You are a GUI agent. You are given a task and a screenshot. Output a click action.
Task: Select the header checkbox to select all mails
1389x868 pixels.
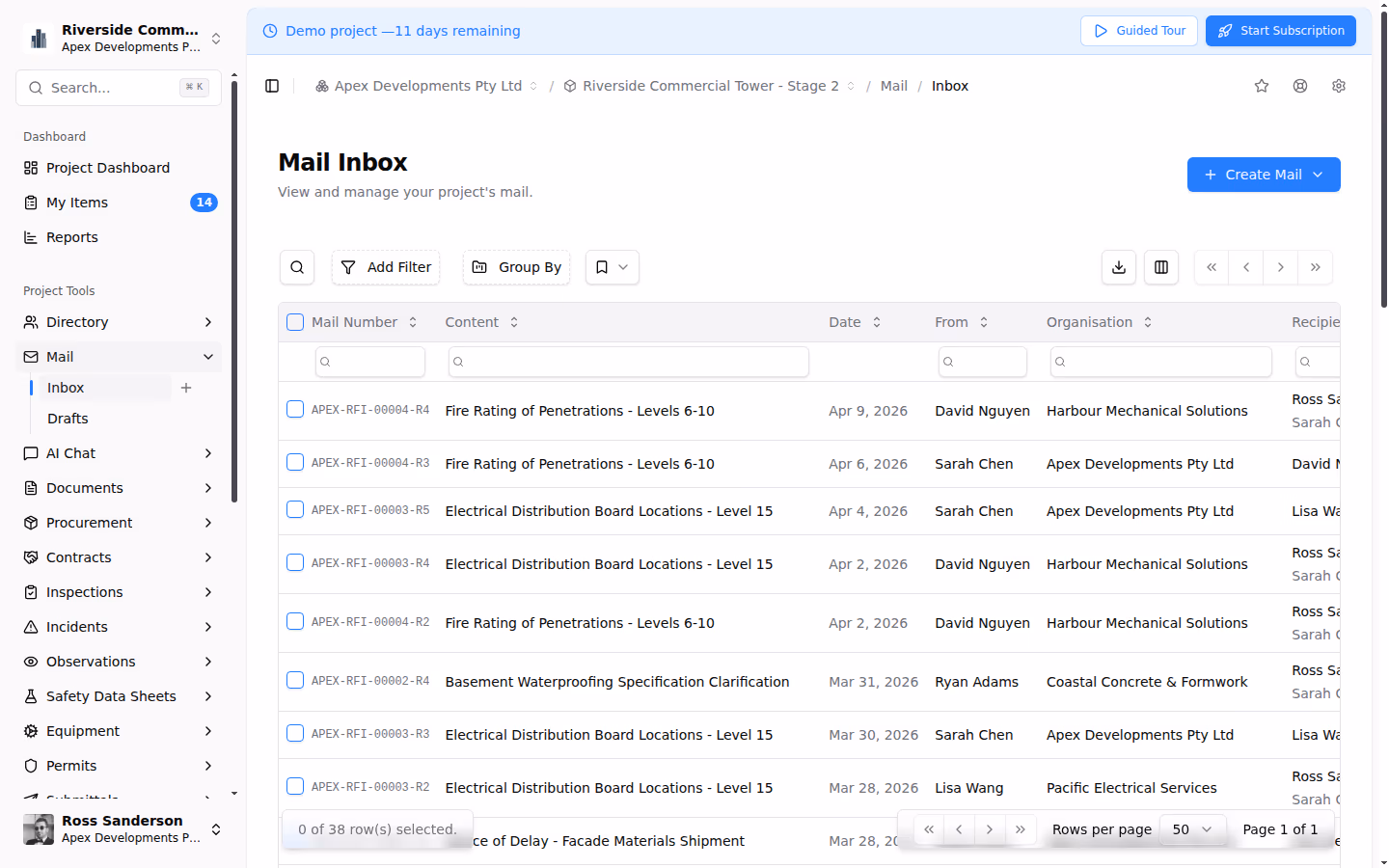pyautogui.click(x=295, y=322)
